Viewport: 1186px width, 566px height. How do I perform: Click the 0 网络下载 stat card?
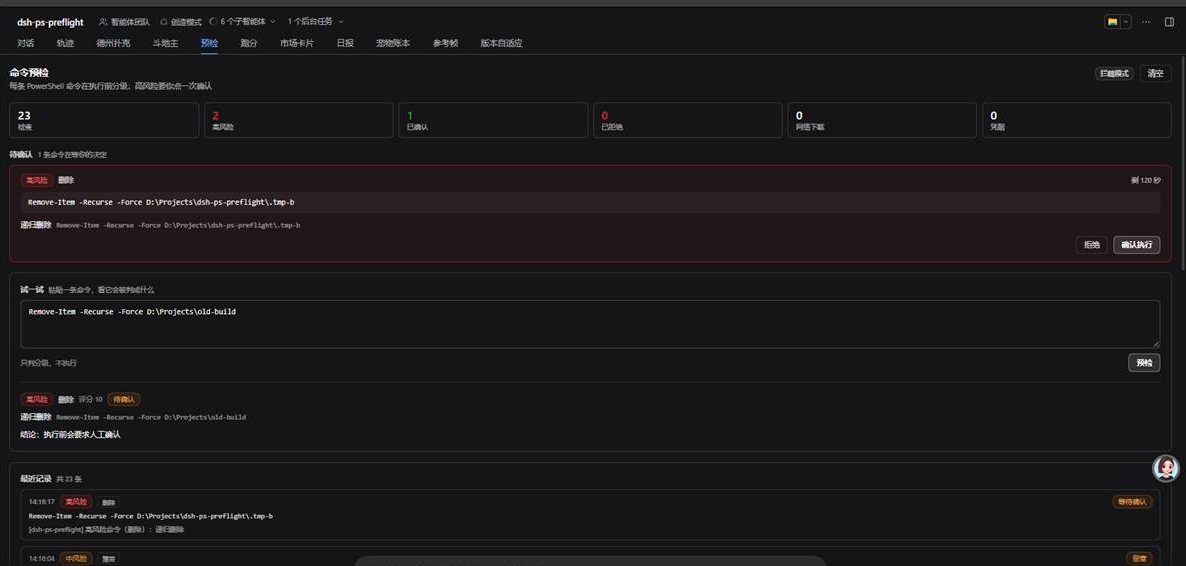pos(882,120)
